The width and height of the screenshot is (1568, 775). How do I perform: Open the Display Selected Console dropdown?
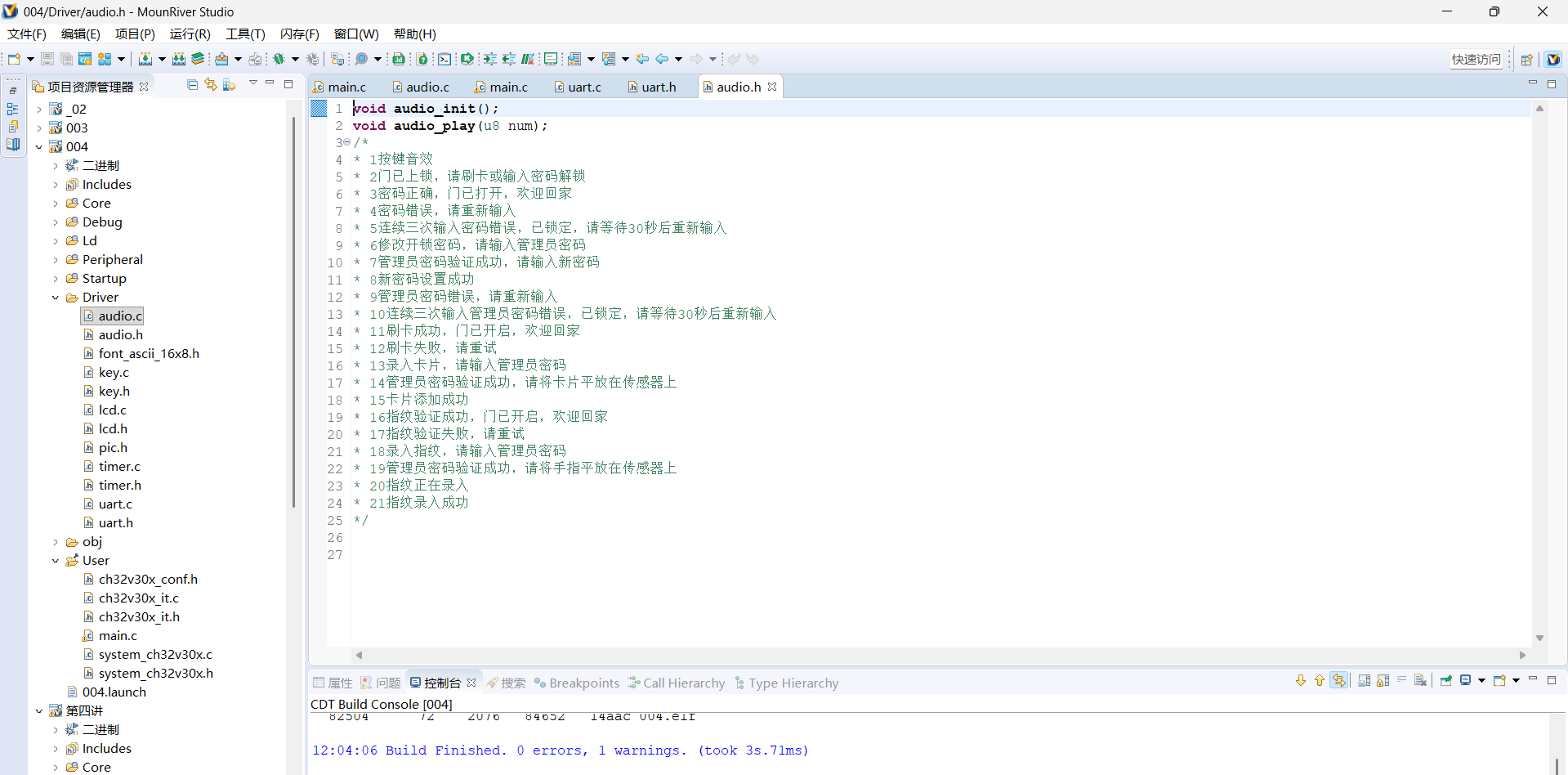(x=1481, y=680)
